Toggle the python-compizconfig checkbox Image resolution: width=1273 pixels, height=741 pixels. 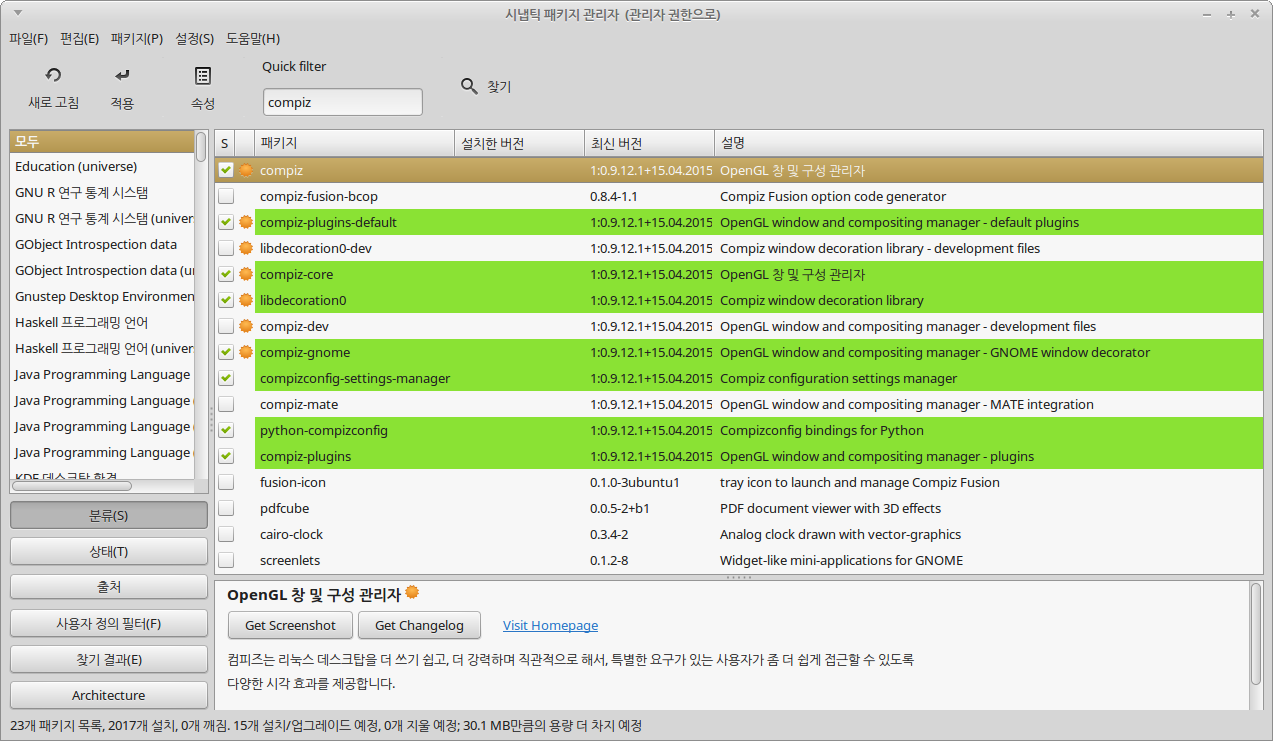pyautogui.click(x=226, y=430)
